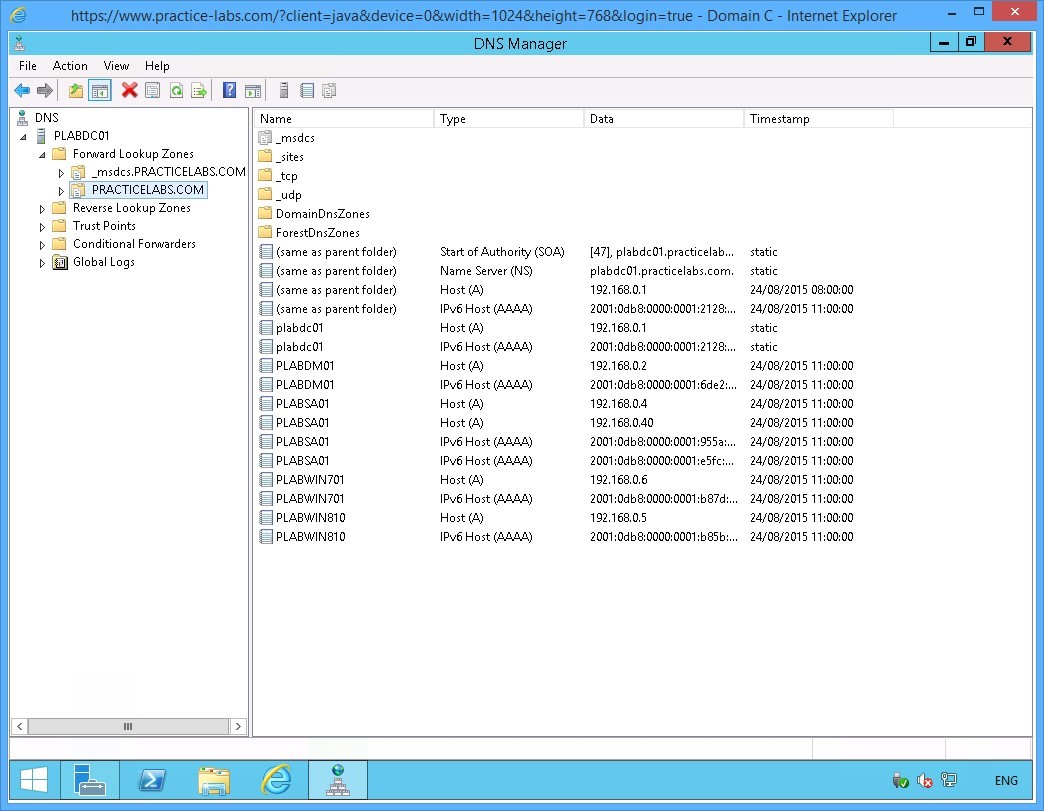Toggle the console tree with its toolbar icon
Screen dimensions: 1044x811
101,90
